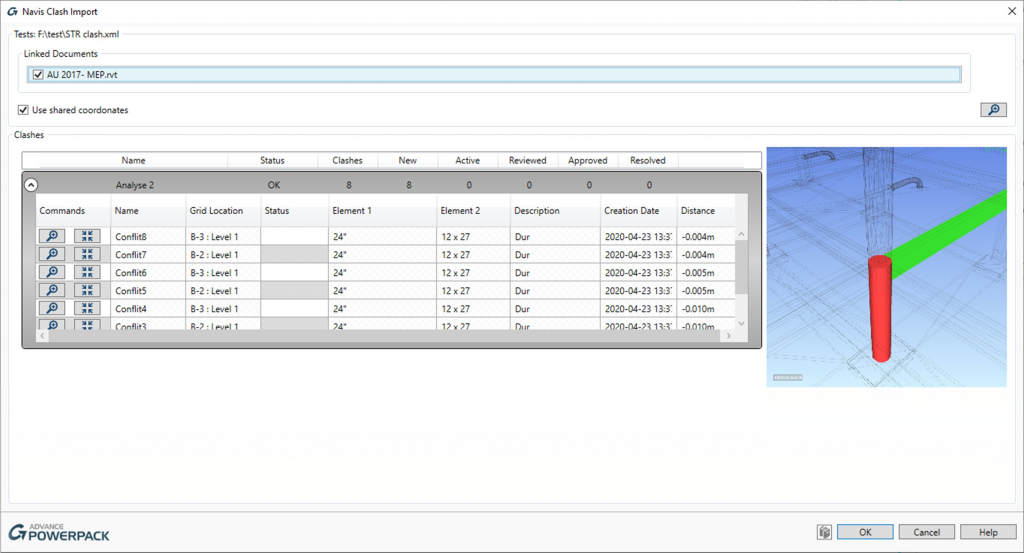
Task: Confirm import with OK button
Action: click(865, 532)
